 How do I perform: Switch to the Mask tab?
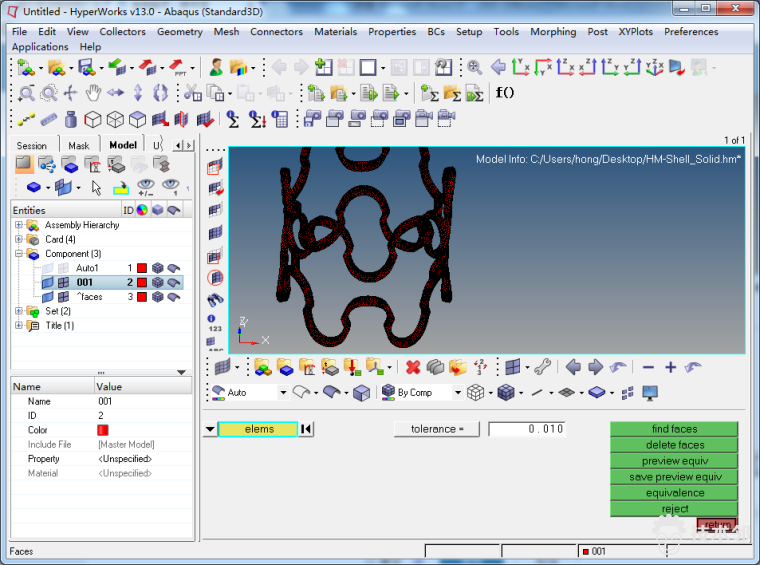(78, 145)
